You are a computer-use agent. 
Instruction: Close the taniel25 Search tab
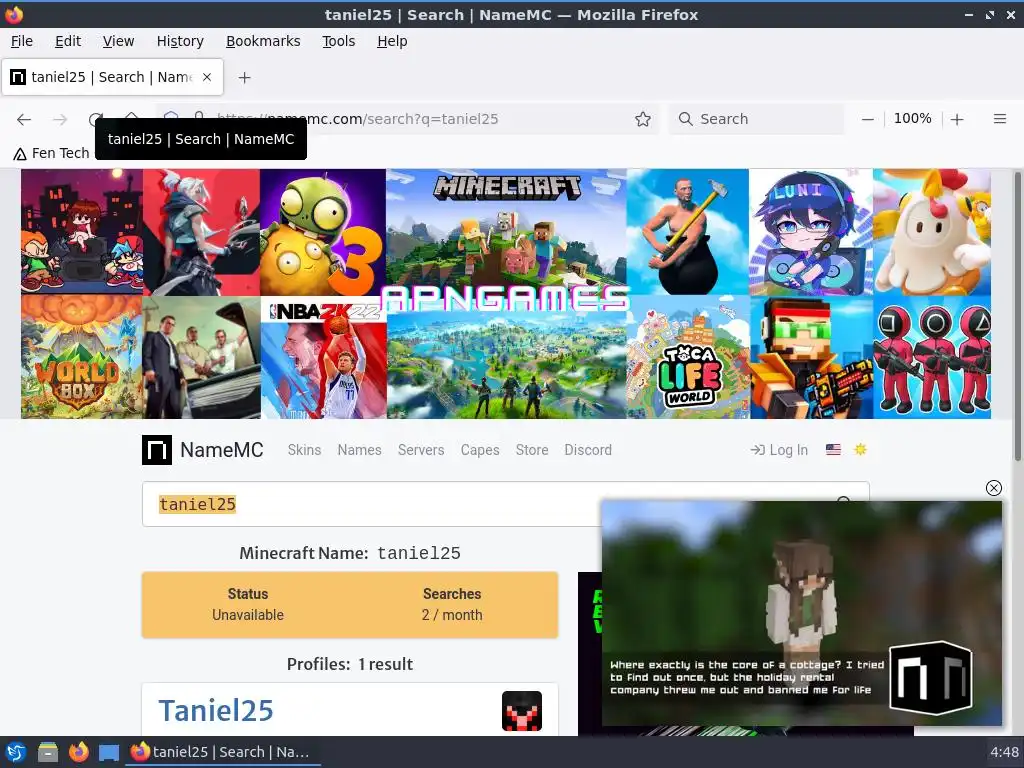tap(207, 77)
